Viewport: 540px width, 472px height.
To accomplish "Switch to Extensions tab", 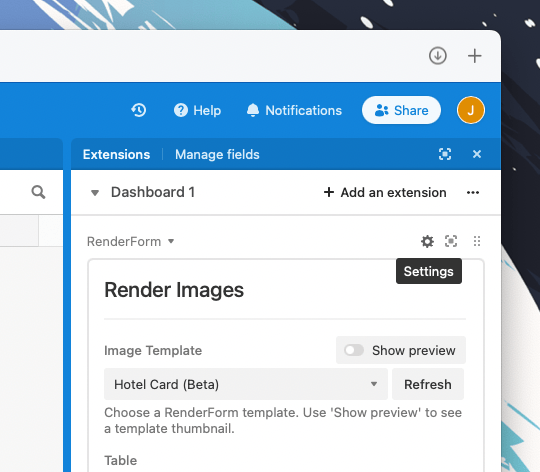I will 116,154.
